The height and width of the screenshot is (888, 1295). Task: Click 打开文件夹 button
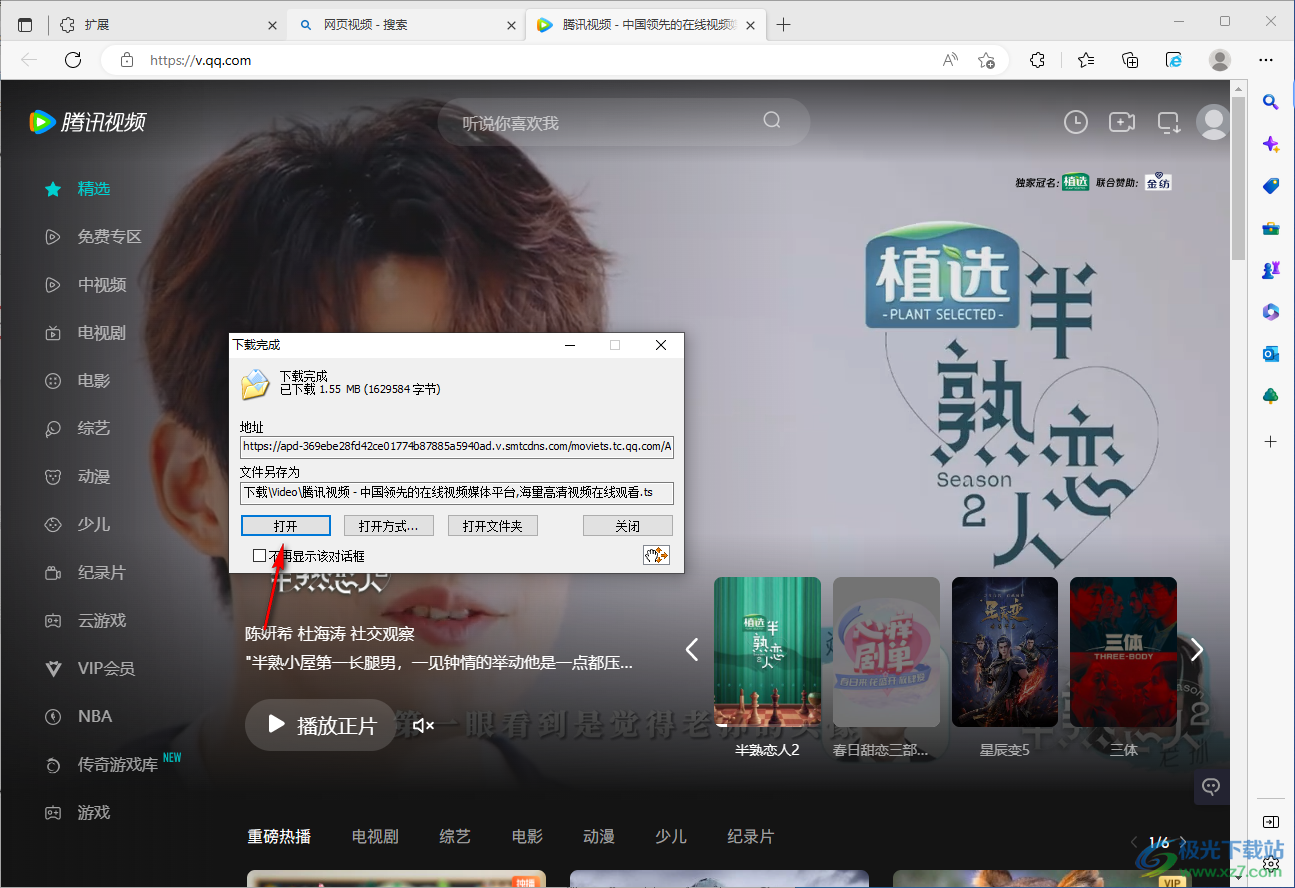[x=493, y=526]
